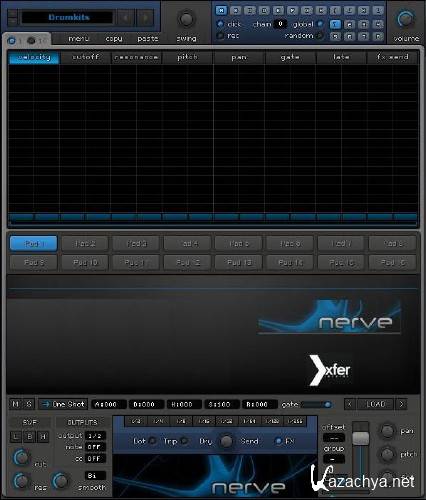Click the chain value field
Viewport: 426px width, 500px height.
coord(280,24)
